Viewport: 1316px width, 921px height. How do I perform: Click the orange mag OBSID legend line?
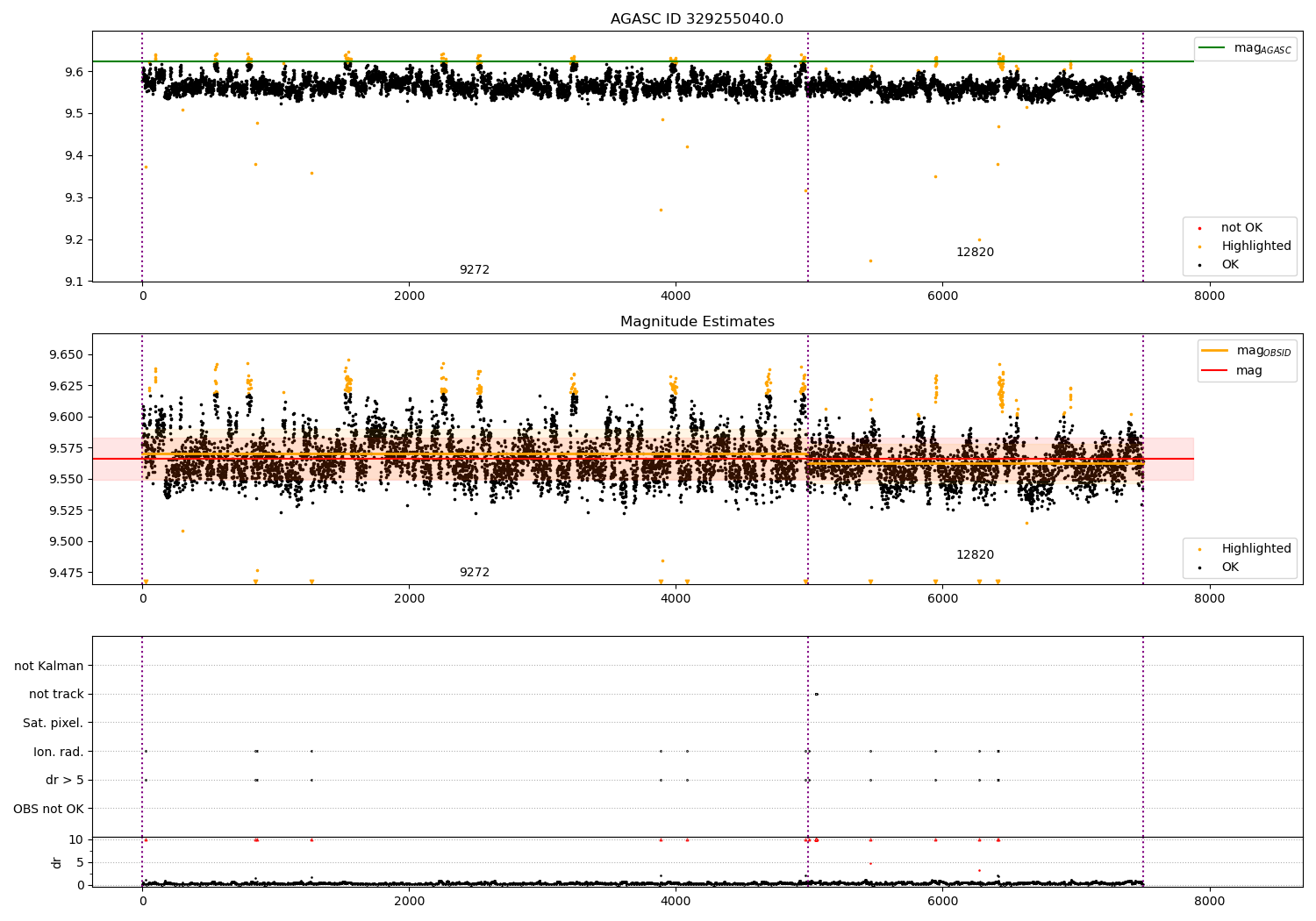coord(1215,351)
